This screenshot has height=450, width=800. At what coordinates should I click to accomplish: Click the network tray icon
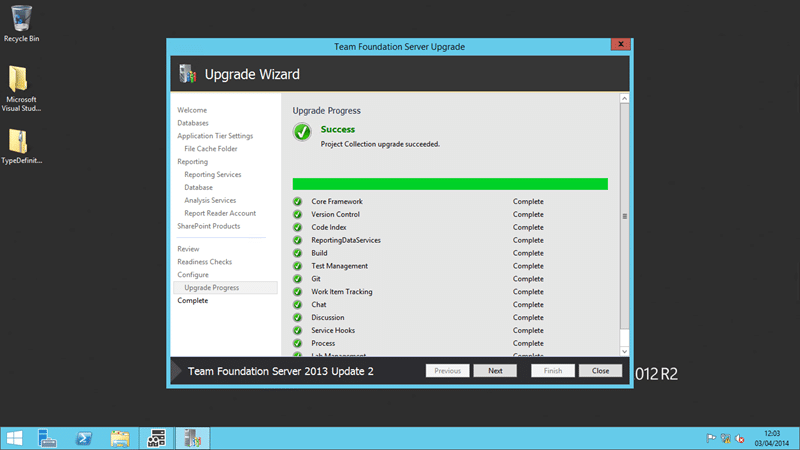tap(726, 438)
